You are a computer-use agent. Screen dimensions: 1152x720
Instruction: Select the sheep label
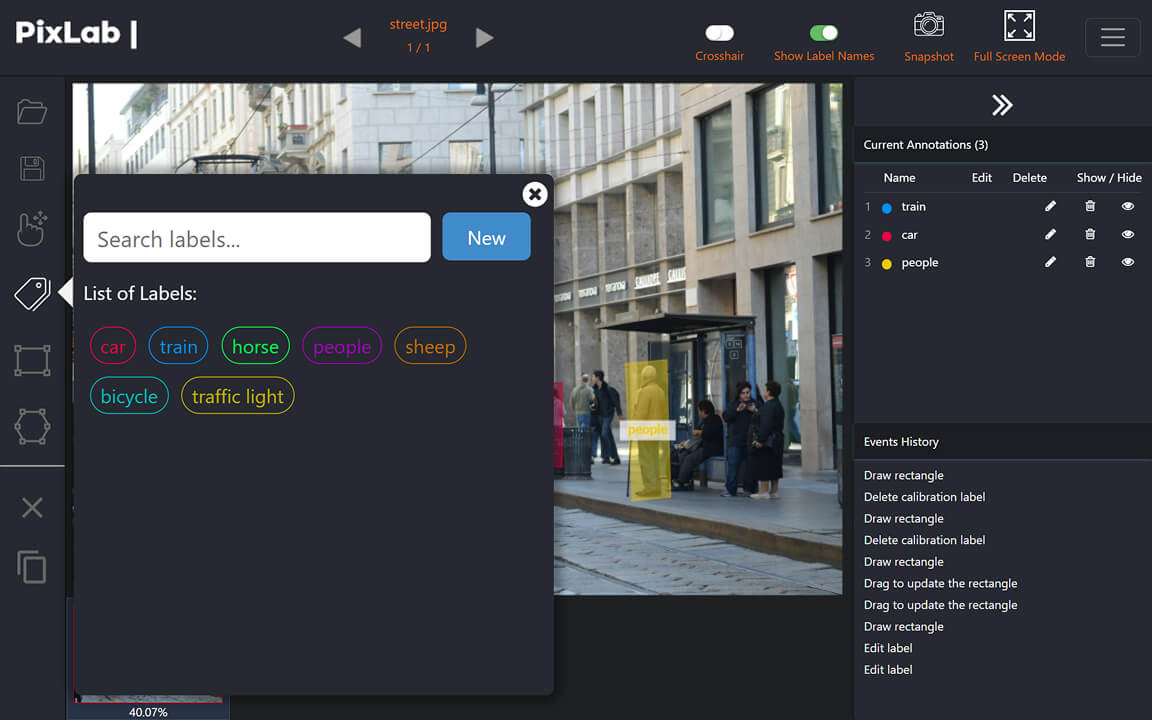pos(430,346)
